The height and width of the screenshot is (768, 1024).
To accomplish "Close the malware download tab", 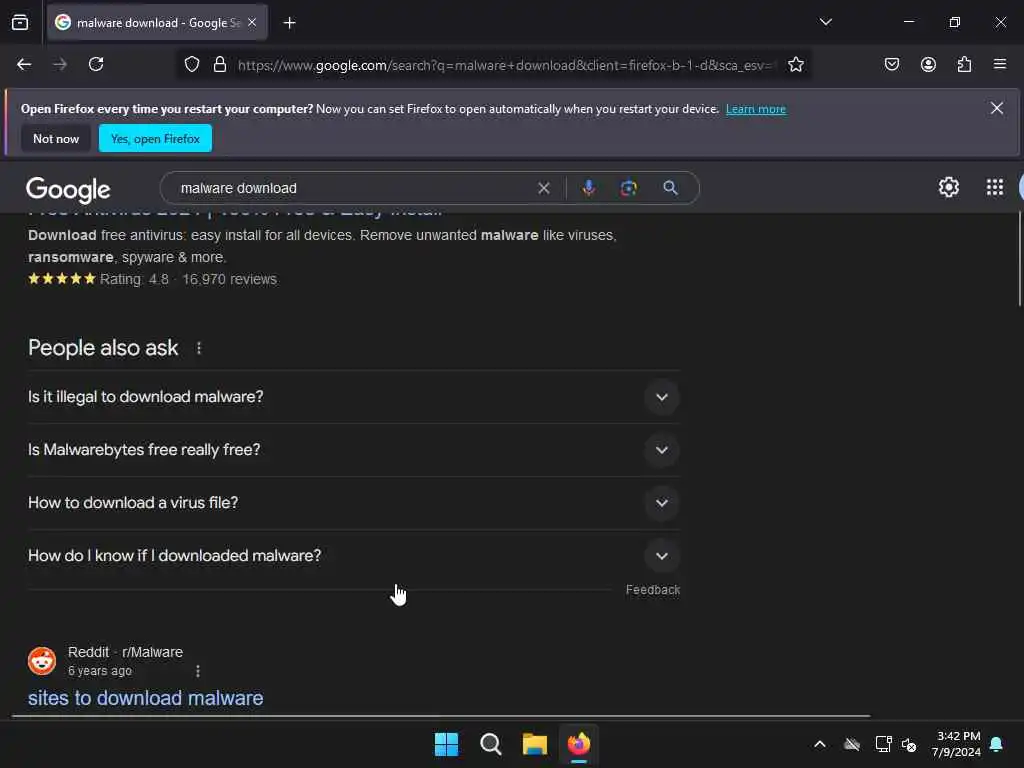I will pos(252,23).
